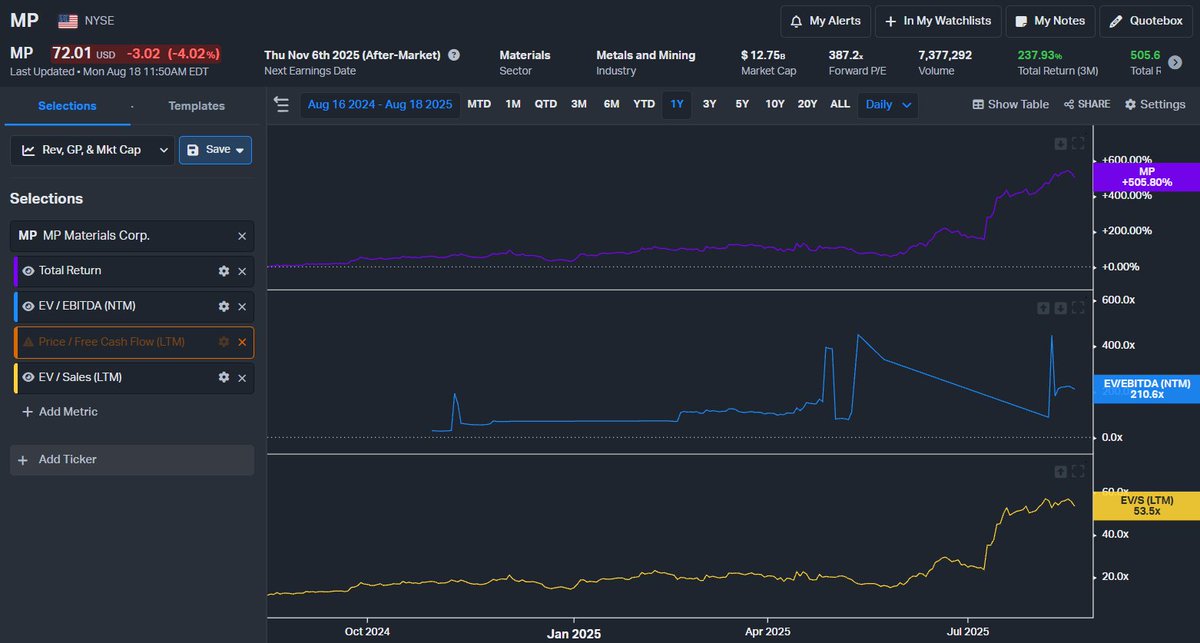Select the 5Y time range
This screenshot has width=1200, height=643.
pos(742,104)
